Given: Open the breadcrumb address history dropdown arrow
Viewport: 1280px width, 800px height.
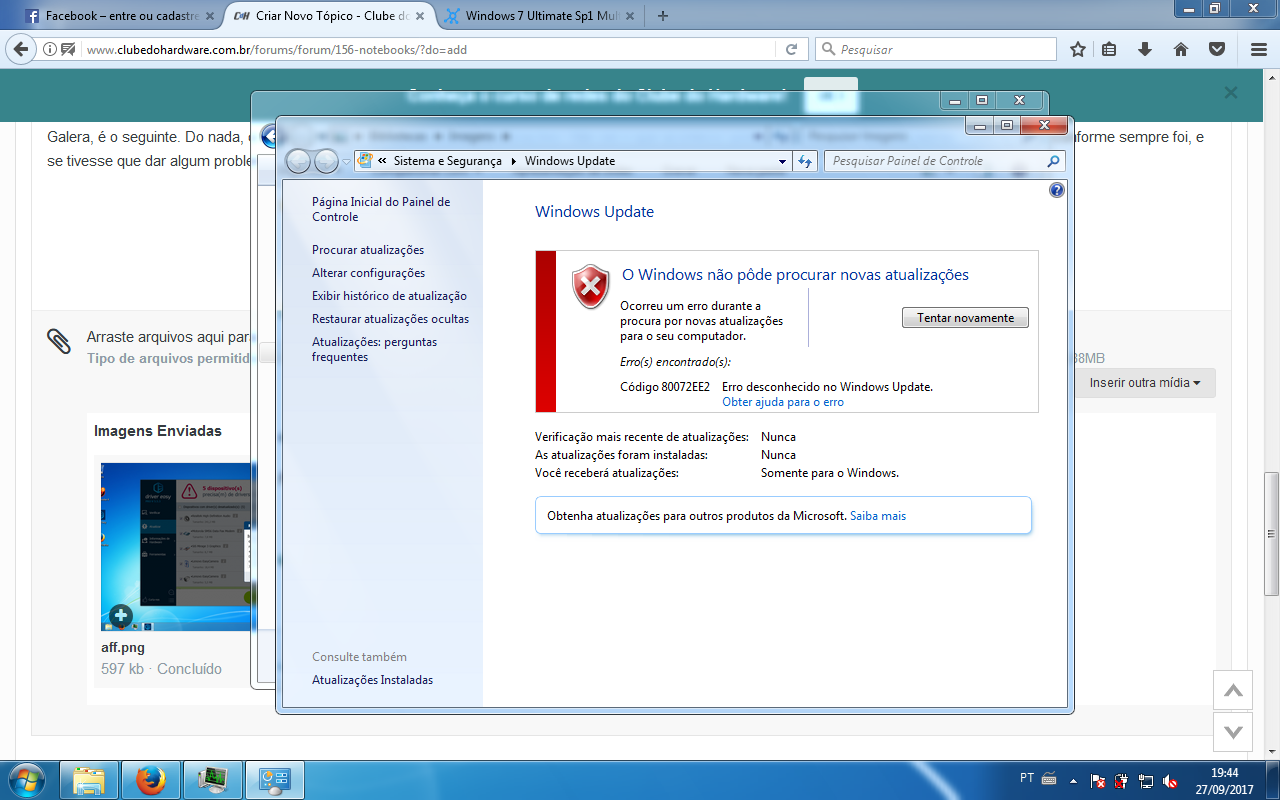Looking at the screenshot, I should 783,161.
